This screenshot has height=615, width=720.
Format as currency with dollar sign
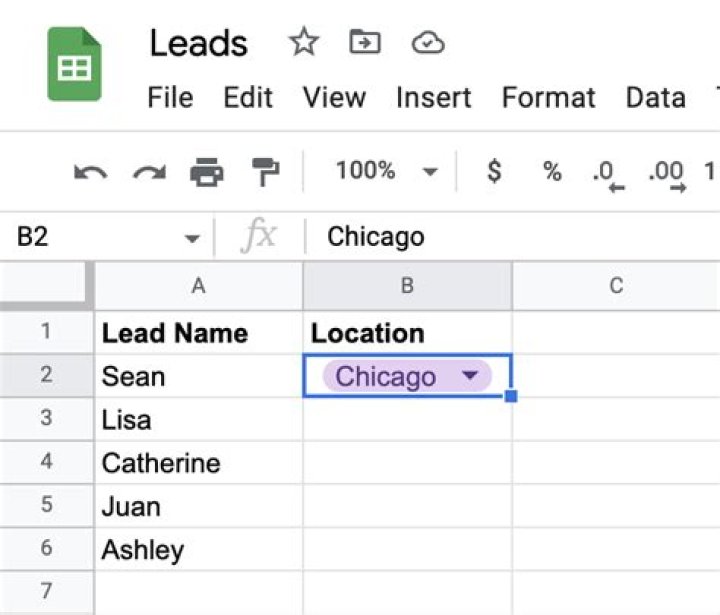click(494, 171)
